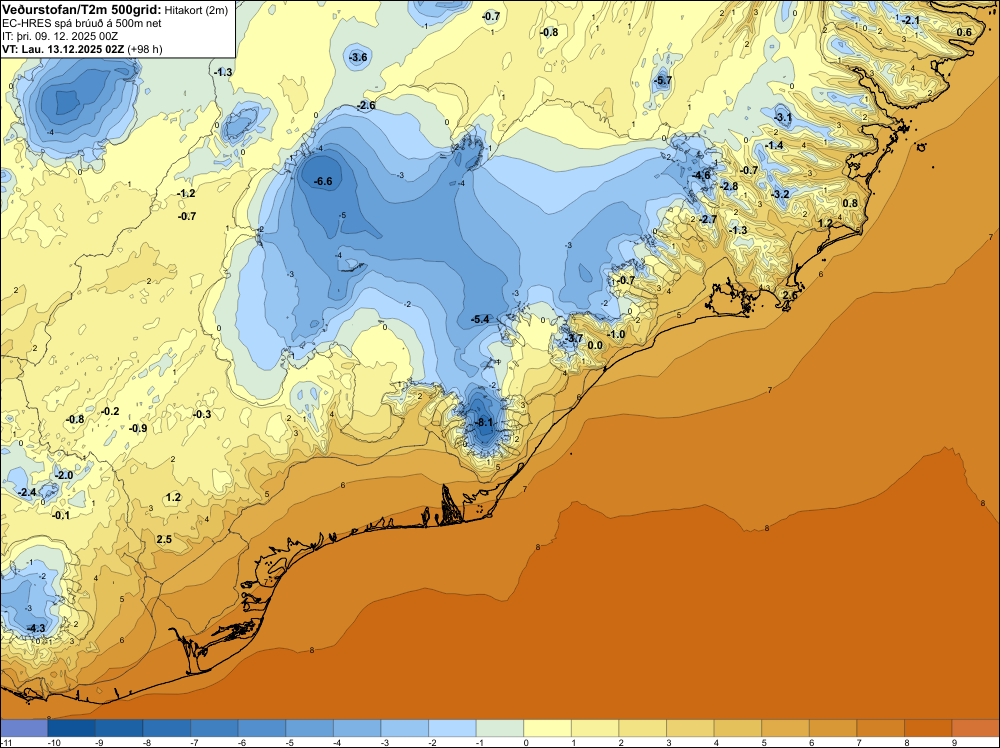Select the 2.6 coastal temperature label
The image size is (1000, 748).
[x=790, y=295]
